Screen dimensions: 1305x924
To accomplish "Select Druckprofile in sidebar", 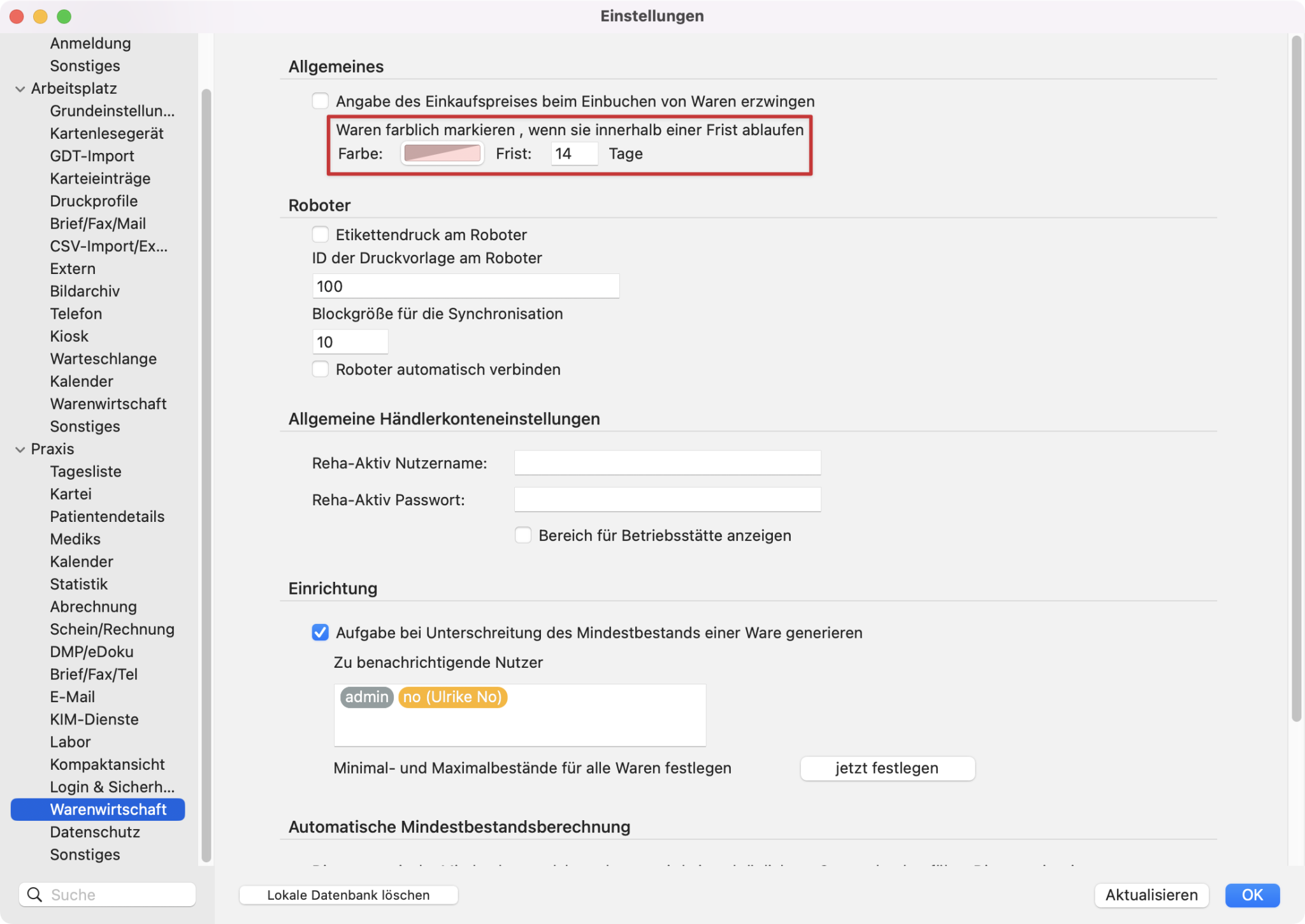I will click(94, 201).
